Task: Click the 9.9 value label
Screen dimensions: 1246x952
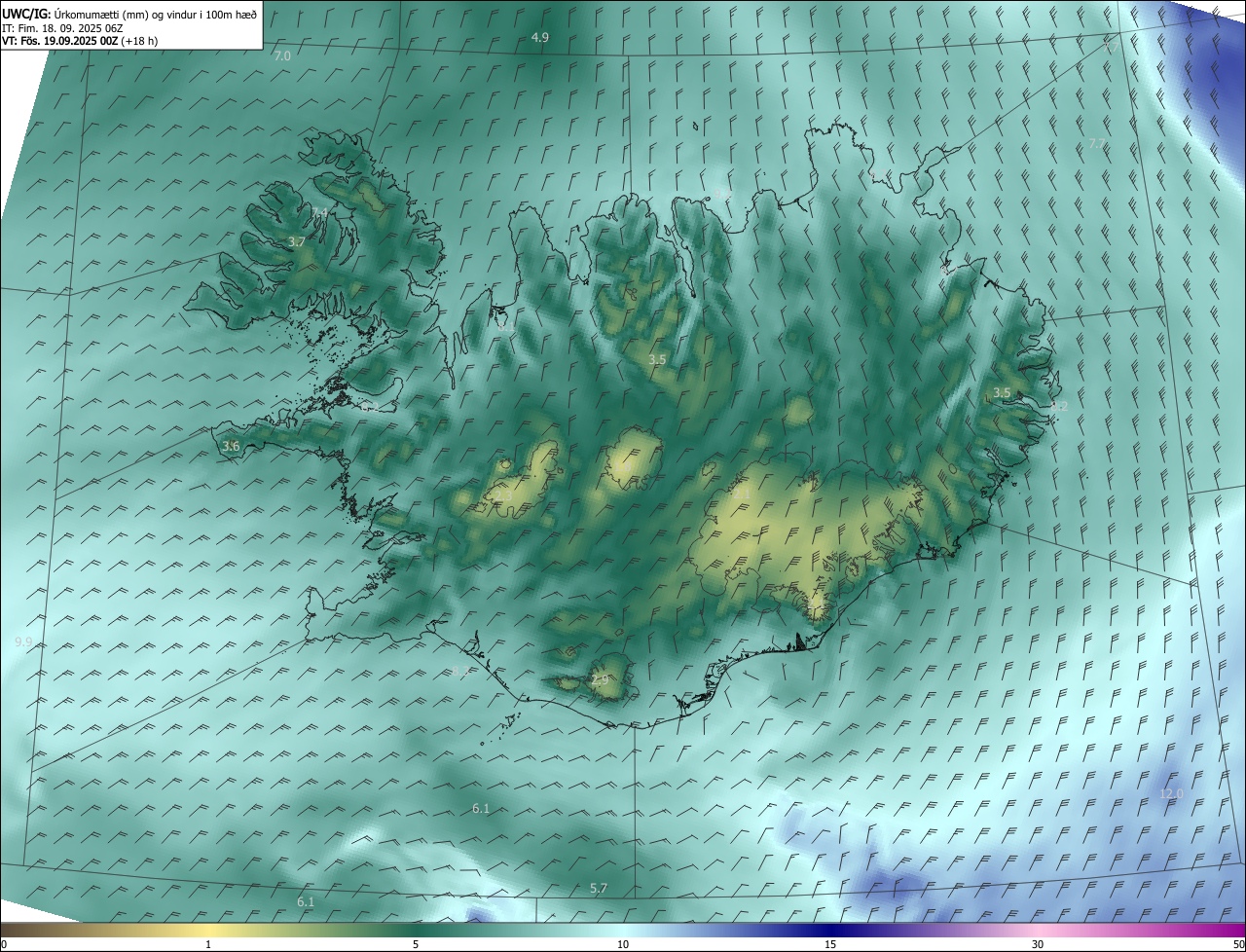Action: 24,642
